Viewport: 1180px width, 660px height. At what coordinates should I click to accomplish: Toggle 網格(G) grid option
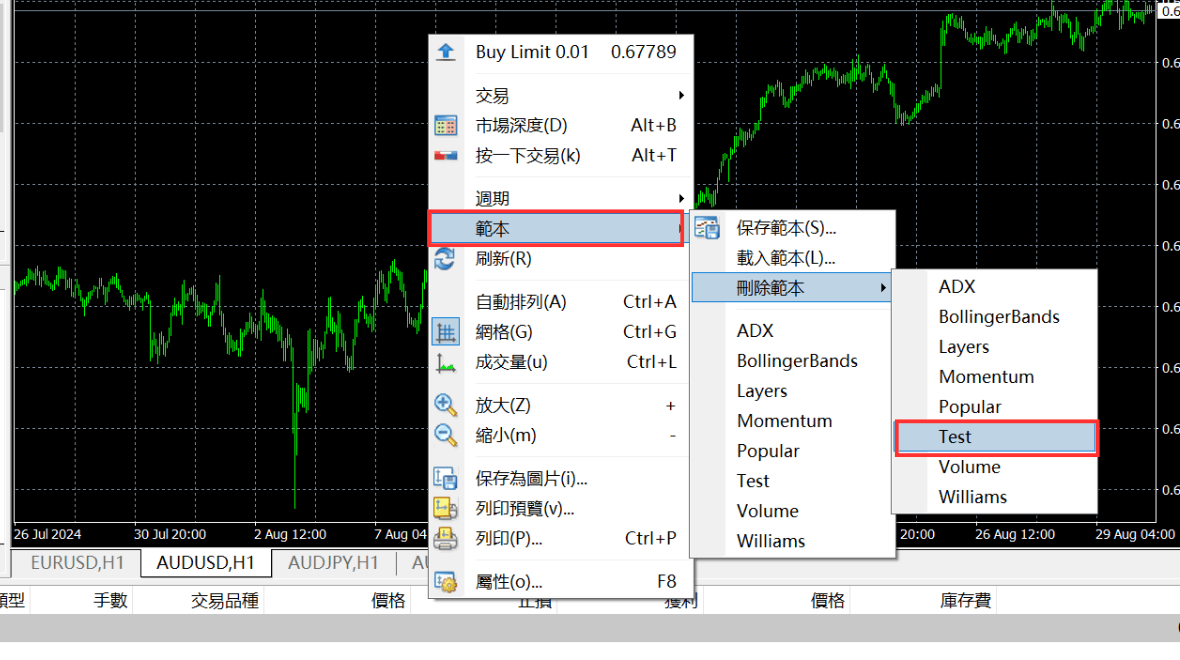561,332
